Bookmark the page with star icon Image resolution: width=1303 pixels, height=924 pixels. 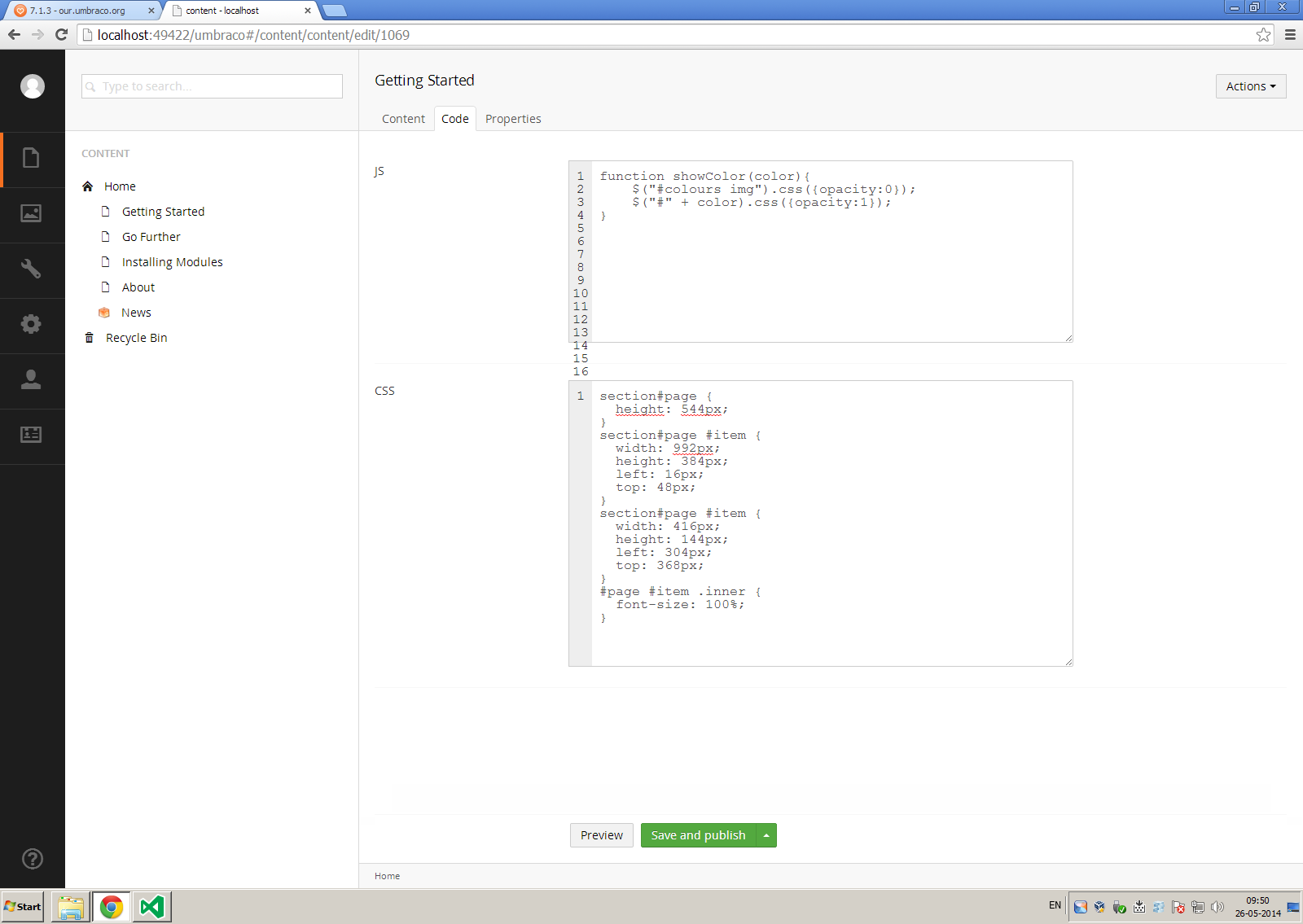click(1263, 34)
